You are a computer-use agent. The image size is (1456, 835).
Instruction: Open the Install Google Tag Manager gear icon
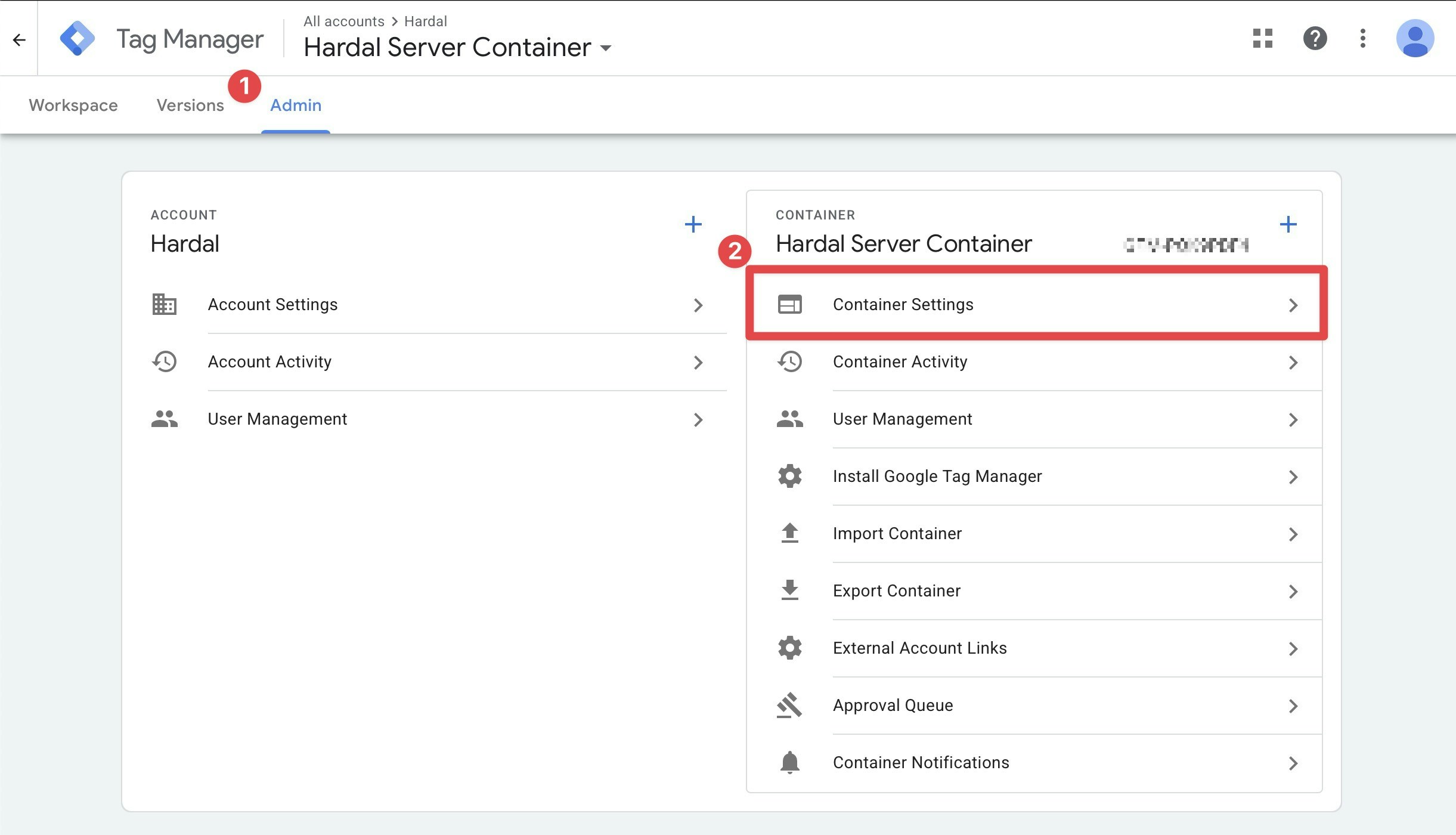(x=790, y=476)
